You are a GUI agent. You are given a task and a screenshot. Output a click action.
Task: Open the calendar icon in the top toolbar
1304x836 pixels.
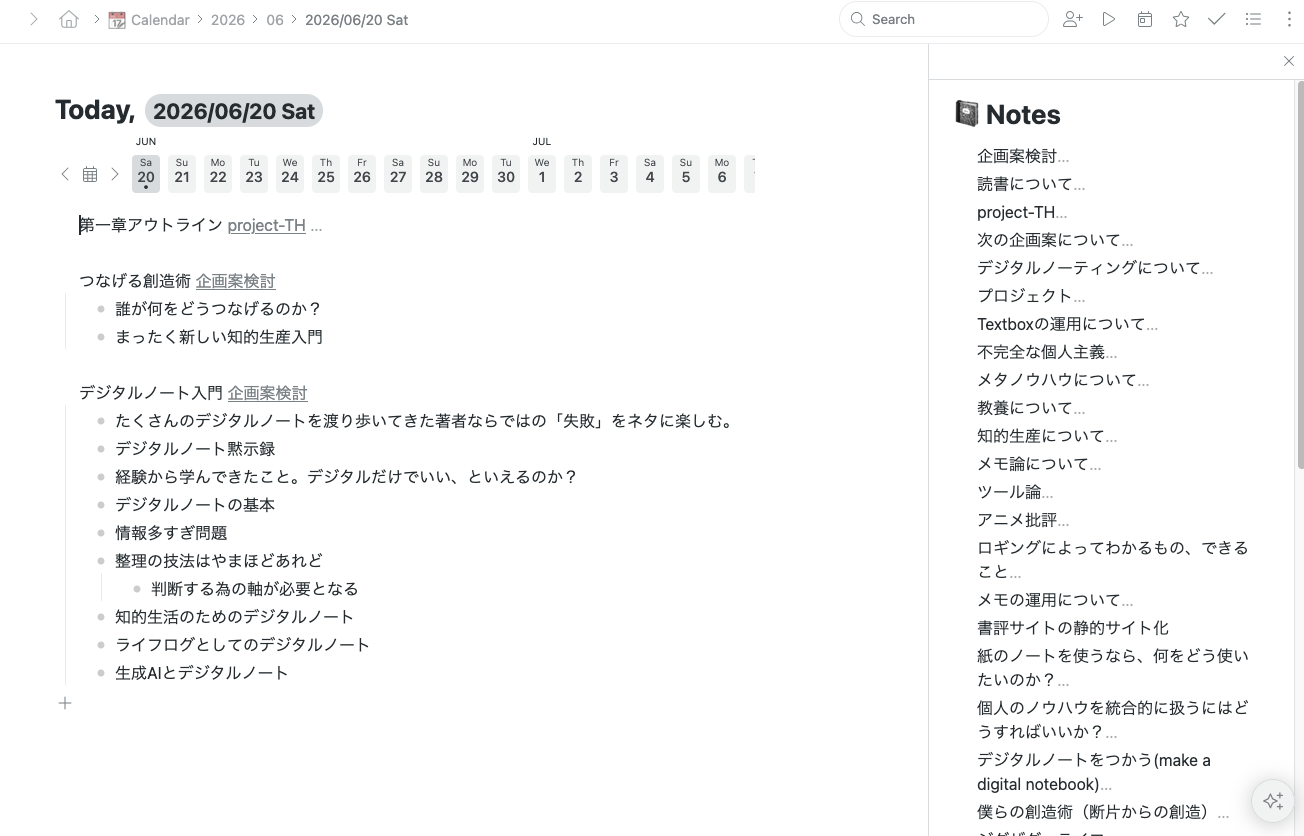click(x=1145, y=19)
